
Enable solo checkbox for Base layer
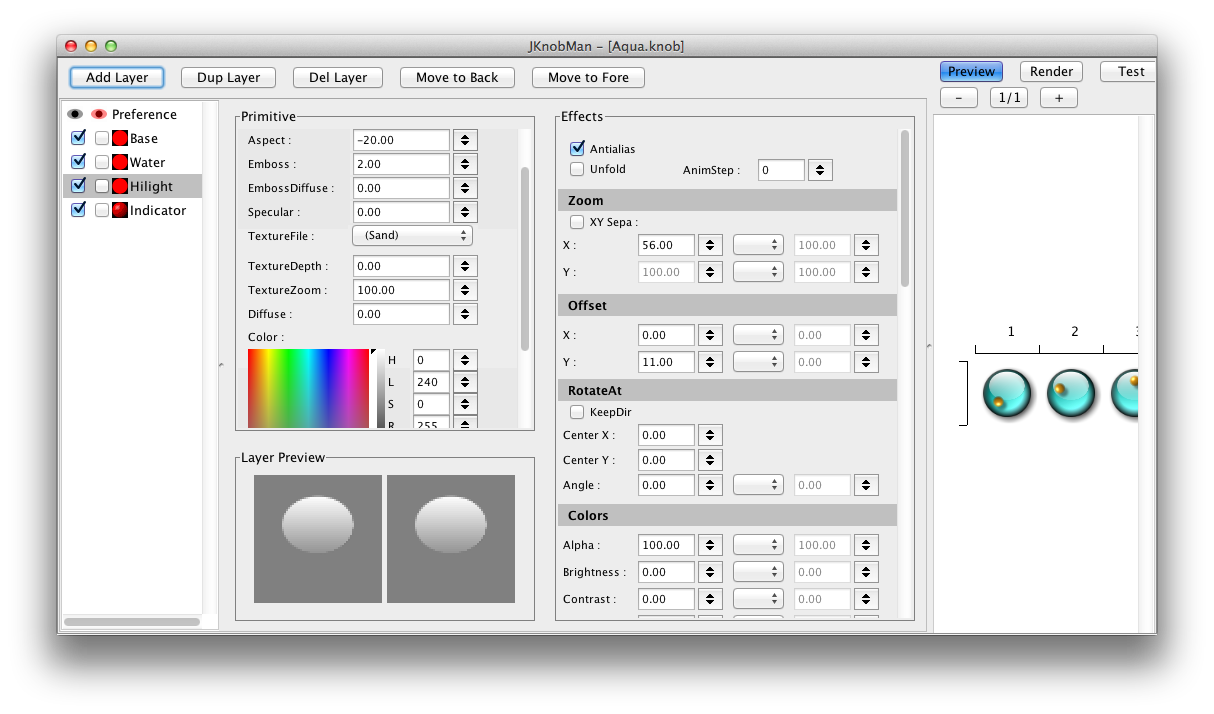(102, 138)
